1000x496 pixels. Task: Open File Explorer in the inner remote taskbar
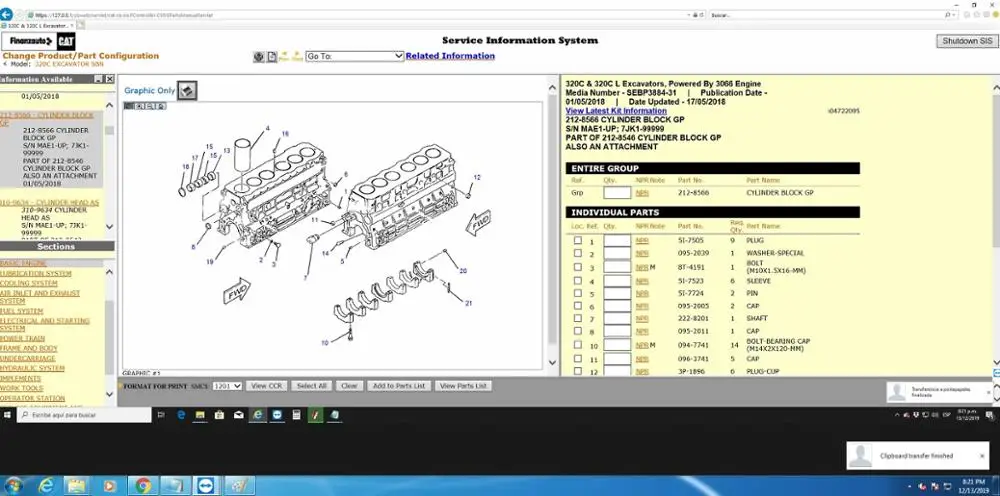200,415
